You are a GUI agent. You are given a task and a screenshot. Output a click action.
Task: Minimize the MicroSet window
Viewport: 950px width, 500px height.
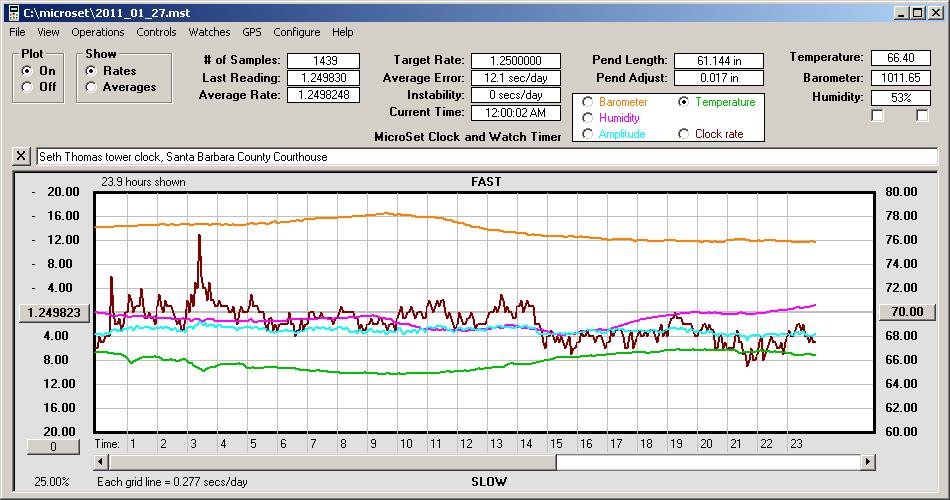click(x=902, y=12)
